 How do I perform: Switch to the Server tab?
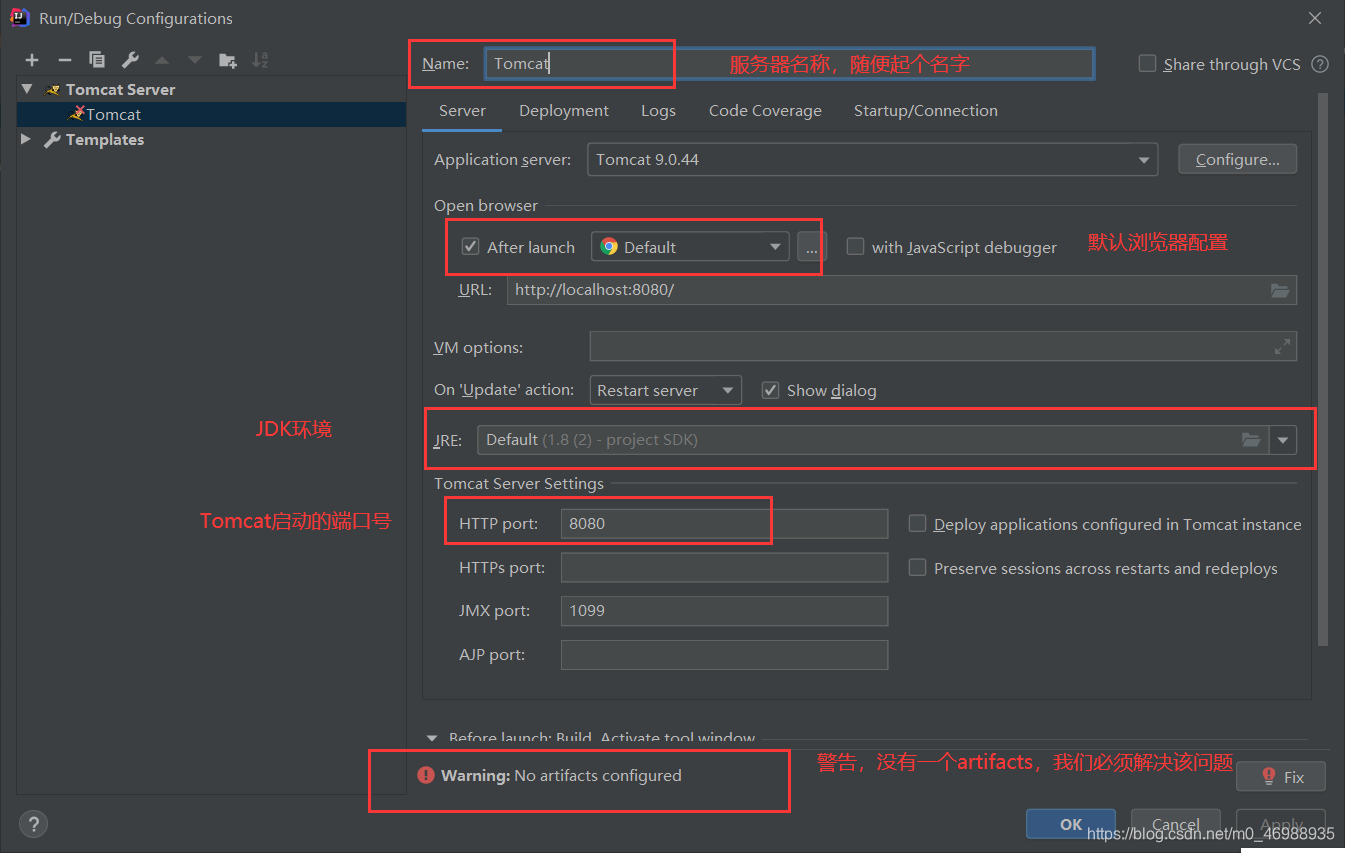coord(462,111)
